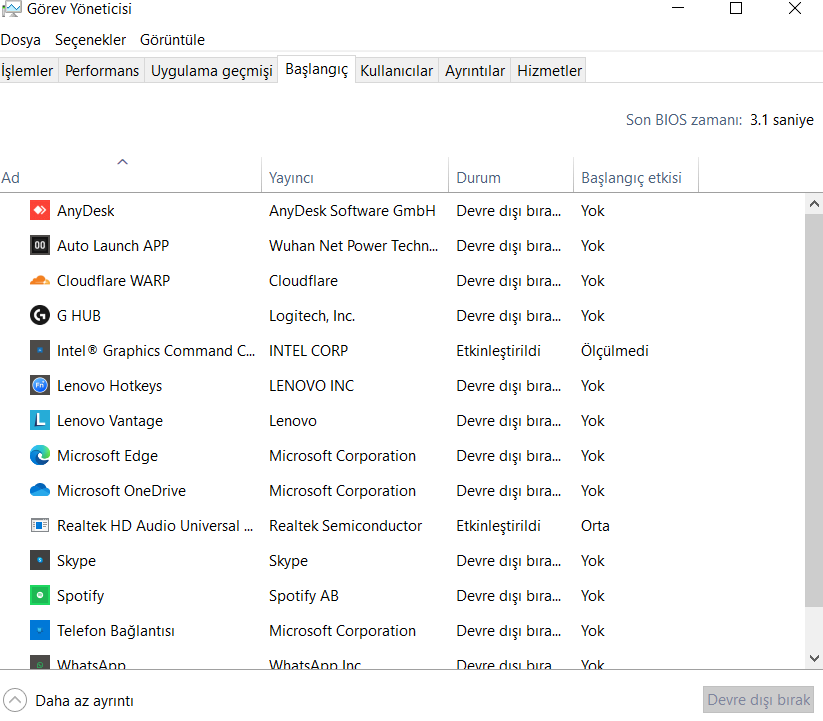823x721 pixels.
Task: Click the Microsoft Edge icon
Action: pyautogui.click(x=40, y=456)
